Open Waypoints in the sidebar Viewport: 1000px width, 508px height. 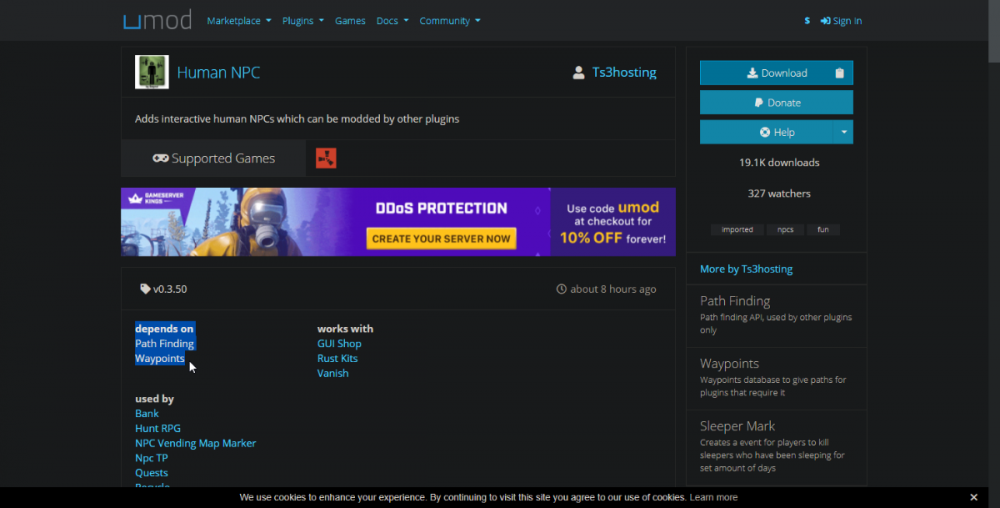coord(729,363)
